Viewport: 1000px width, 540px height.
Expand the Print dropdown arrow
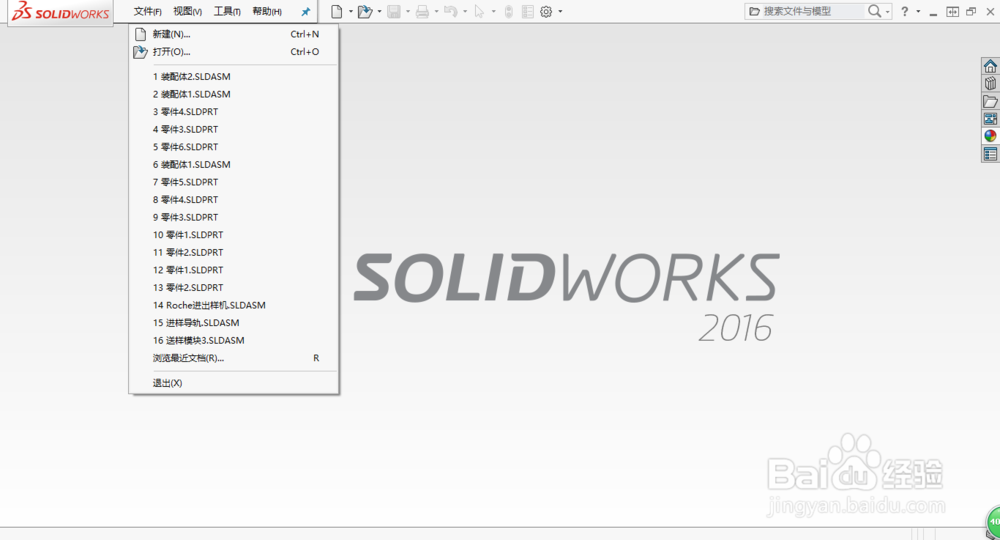tap(436, 11)
